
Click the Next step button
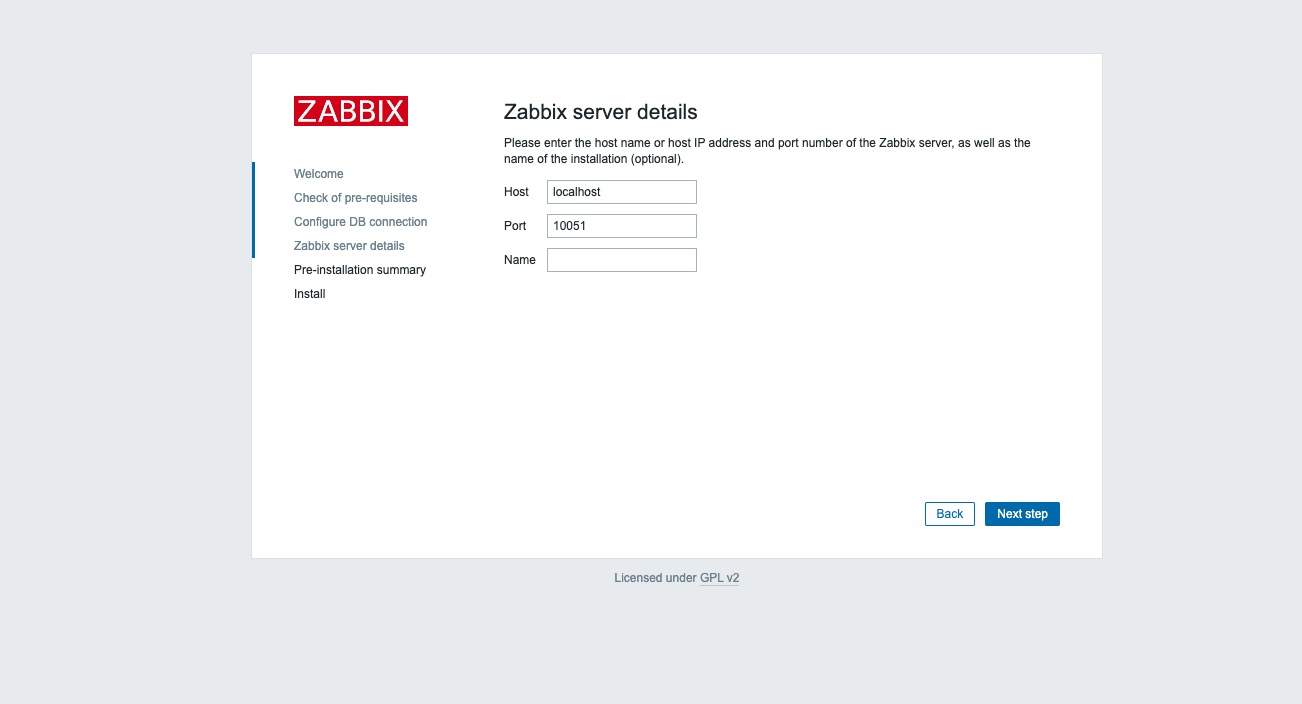pos(1022,514)
